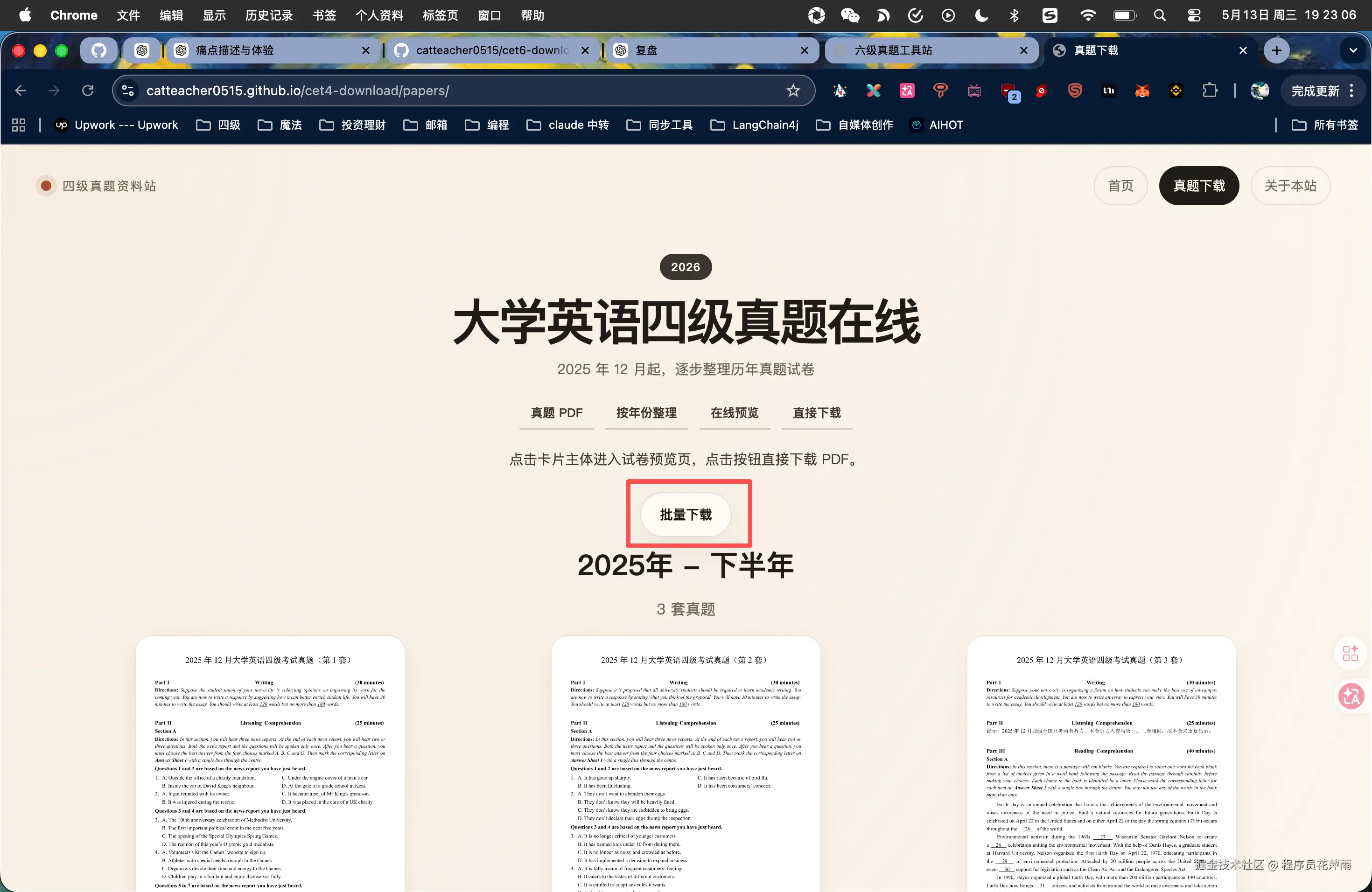Open the 编程 bookmarks folder
The width and height of the screenshot is (1372, 892).
[x=487, y=125]
